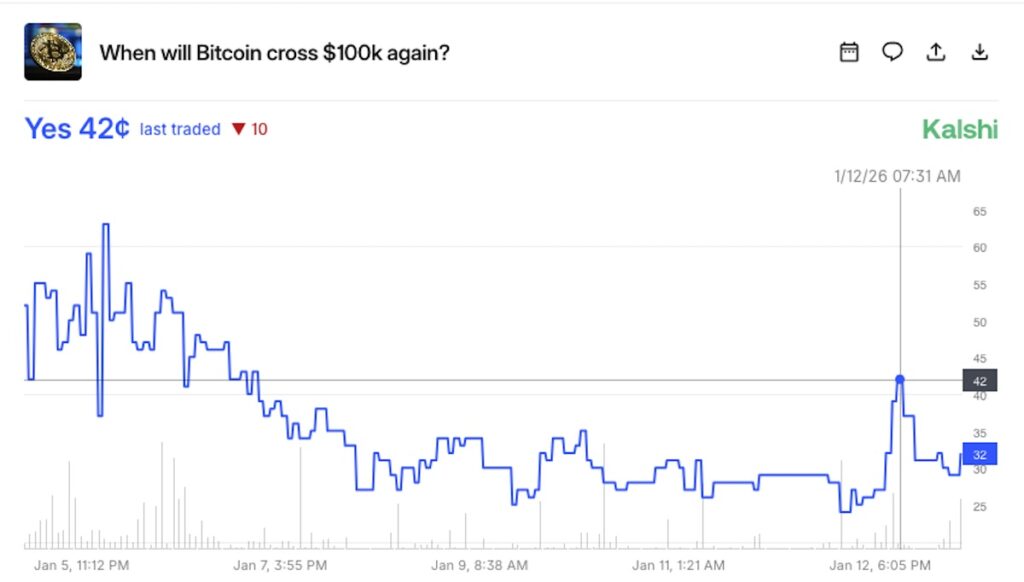Click the "Jan 12, 6:05 PM" axis label
The height and width of the screenshot is (582, 1024).
[x=879, y=565]
